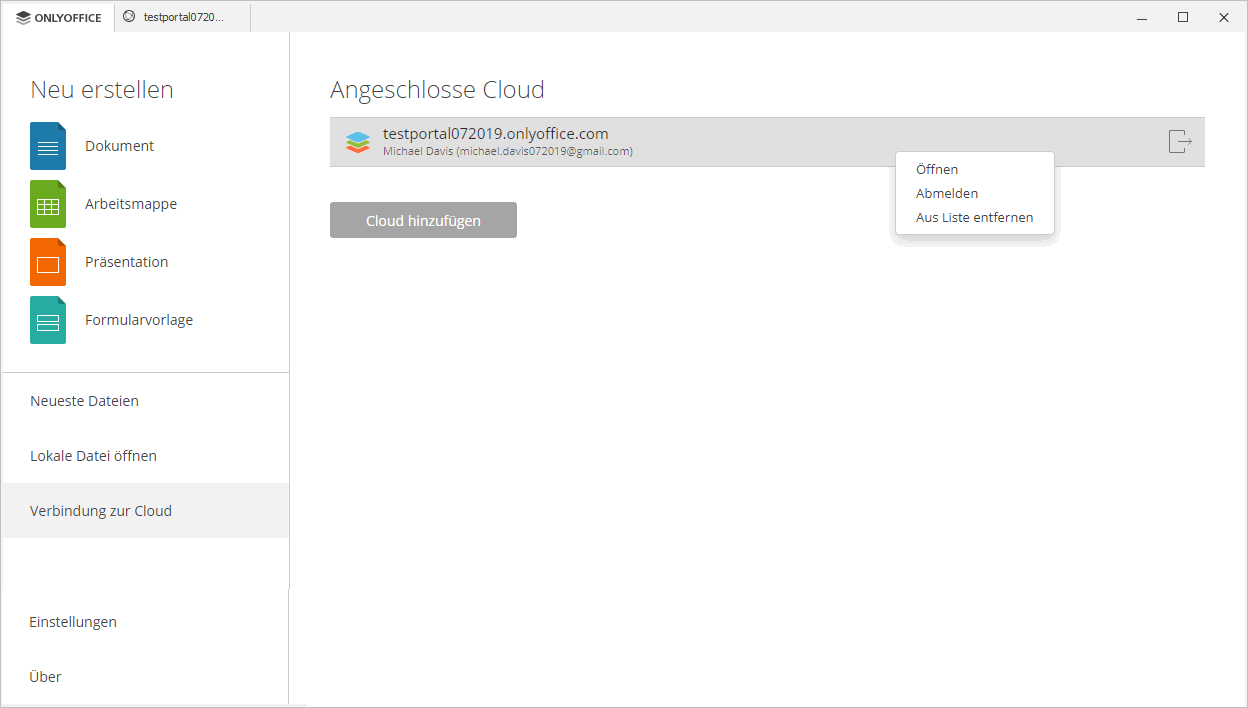Choose Aus Liste entfernen menu entry
1248x708 pixels.
(x=975, y=218)
